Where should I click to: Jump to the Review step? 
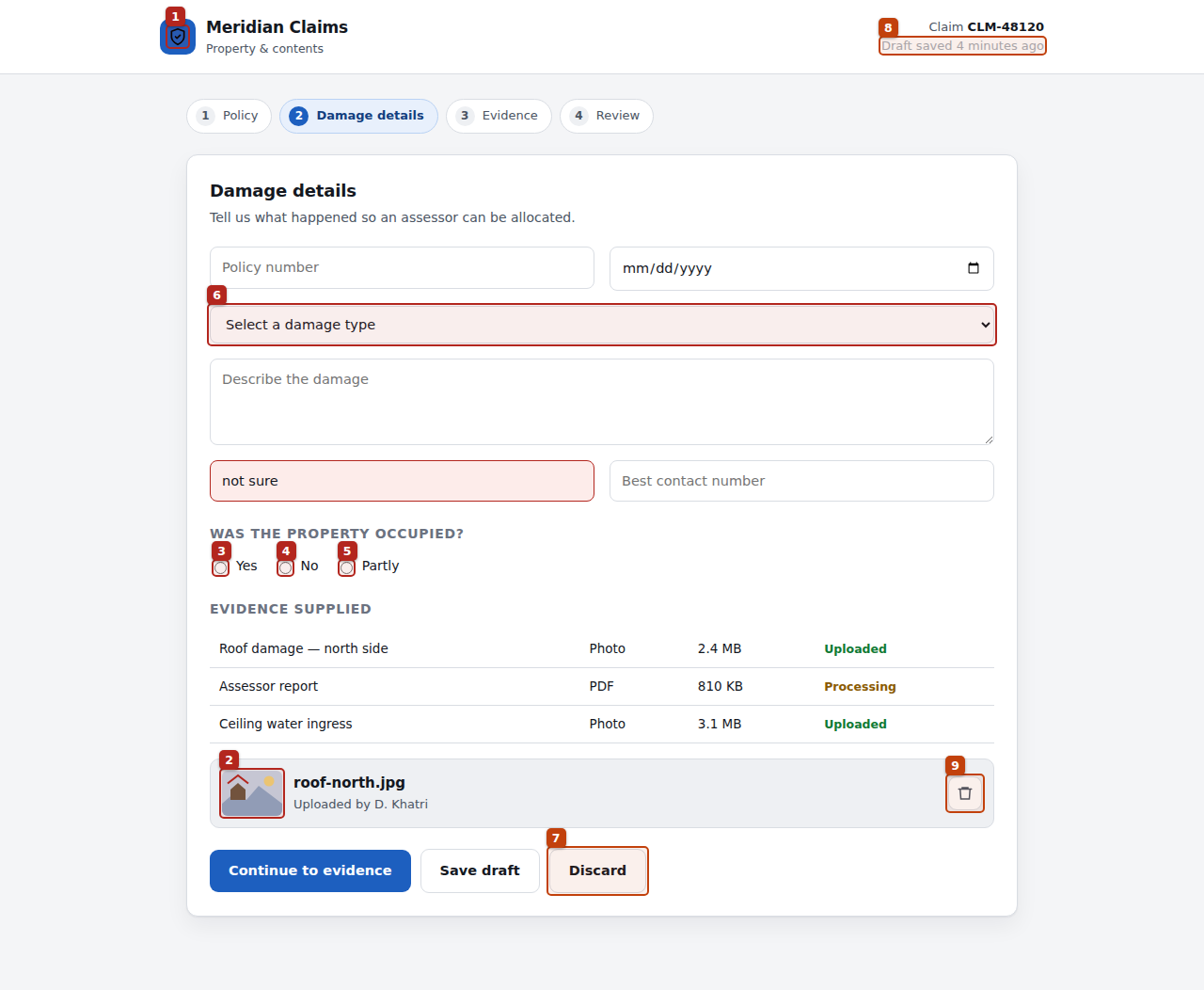tap(607, 116)
